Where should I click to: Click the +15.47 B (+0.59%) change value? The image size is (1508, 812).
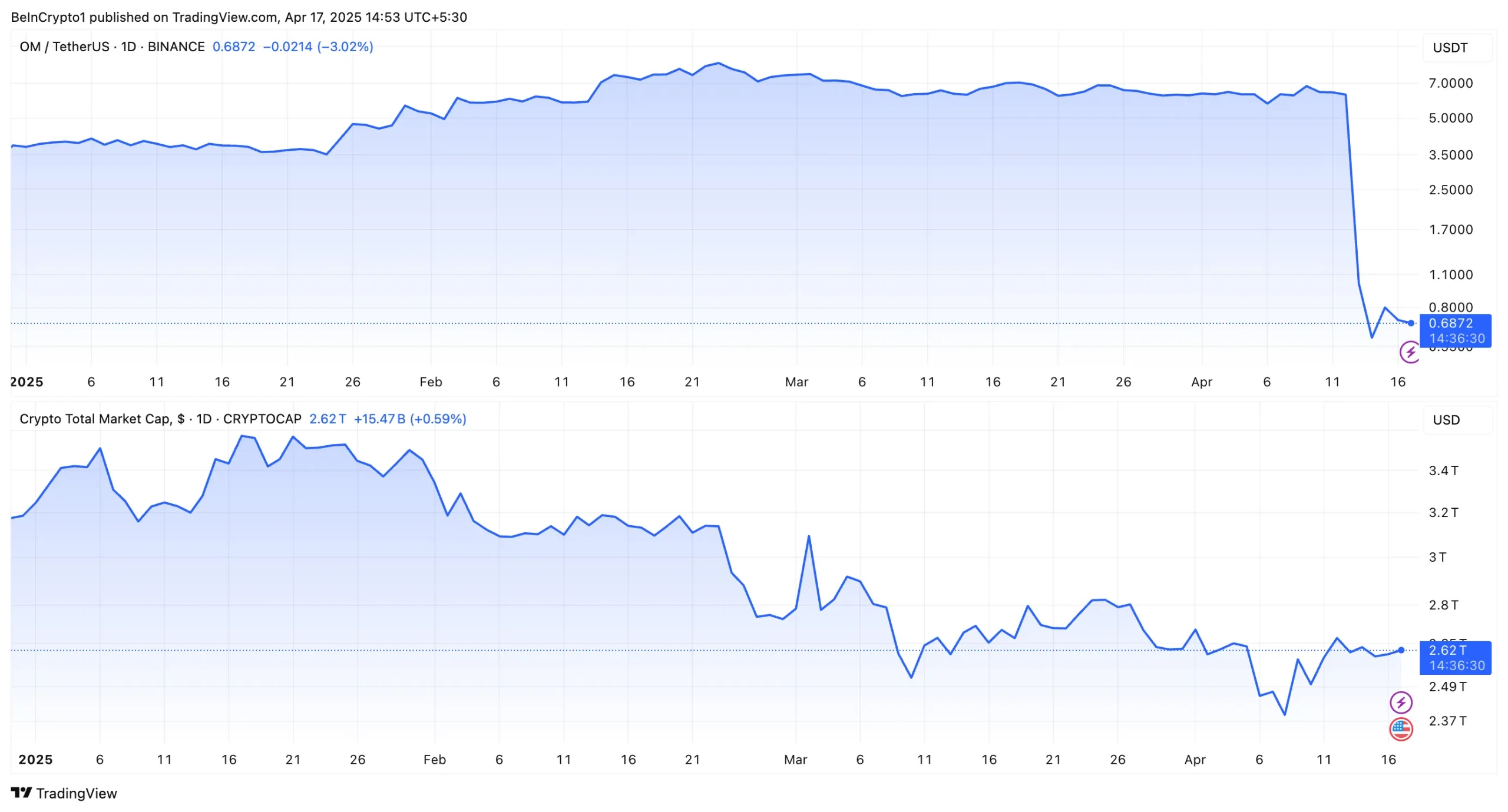[x=410, y=419]
